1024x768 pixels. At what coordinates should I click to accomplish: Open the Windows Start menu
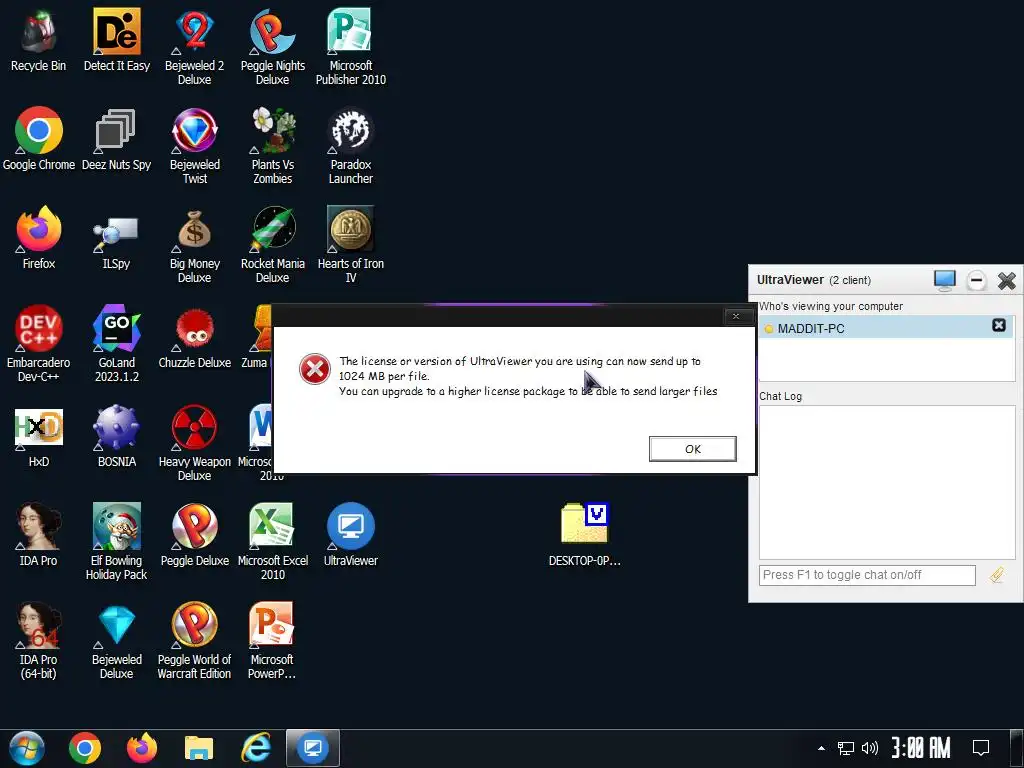coord(26,748)
